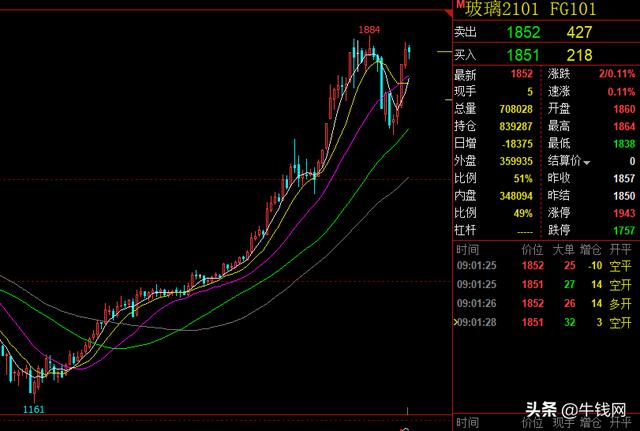Click the arrow marker beside 09:01:28
Image resolution: width=640 pixels, height=431 pixels.
coord(457,322)
